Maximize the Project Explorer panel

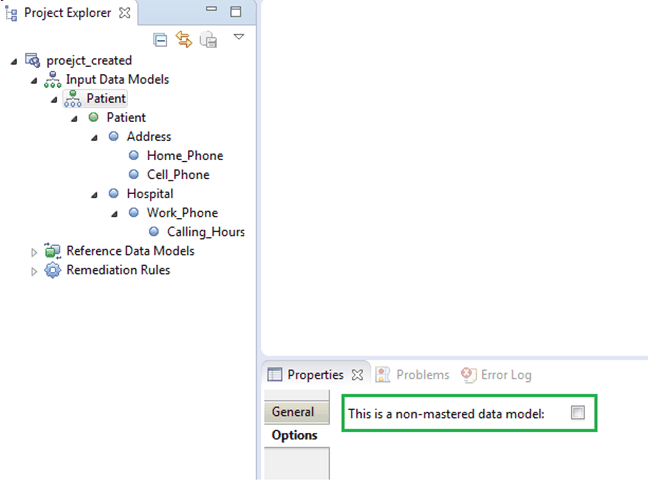point(236,12)
